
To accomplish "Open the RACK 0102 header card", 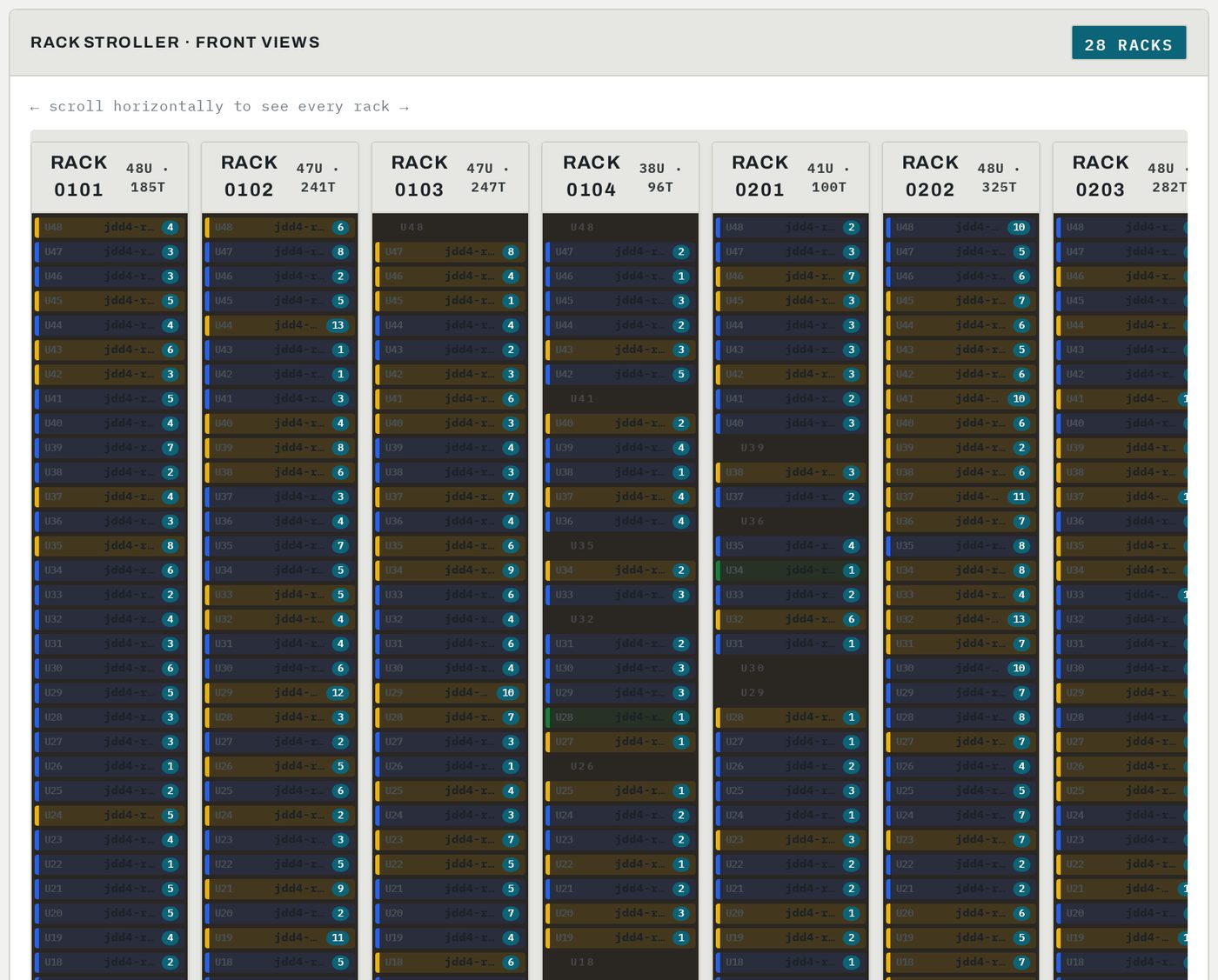I will coord(280,177).
